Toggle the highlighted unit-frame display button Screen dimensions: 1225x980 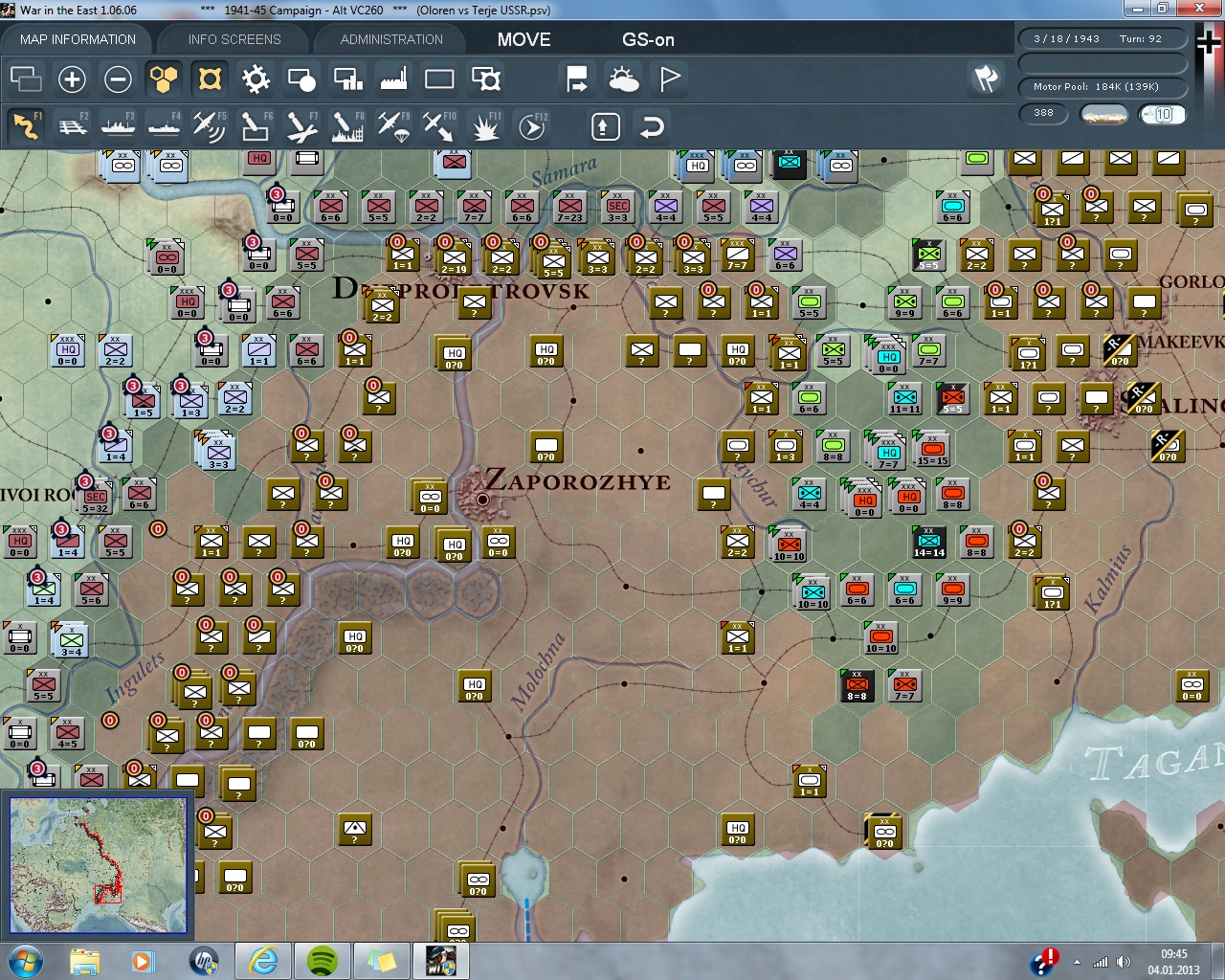210,79
